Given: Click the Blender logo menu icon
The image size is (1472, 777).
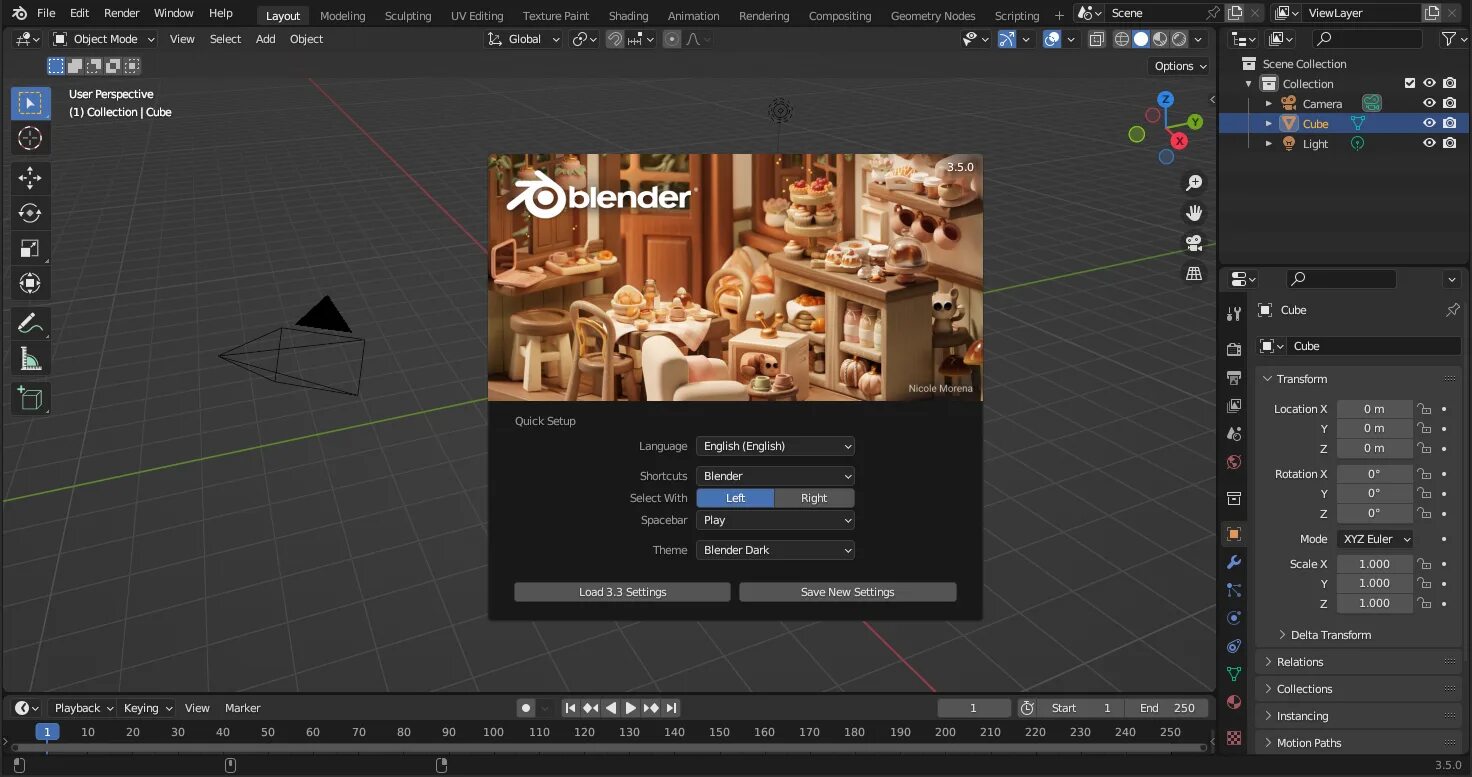Looking at the screenshot, I should tap(19, 13).
